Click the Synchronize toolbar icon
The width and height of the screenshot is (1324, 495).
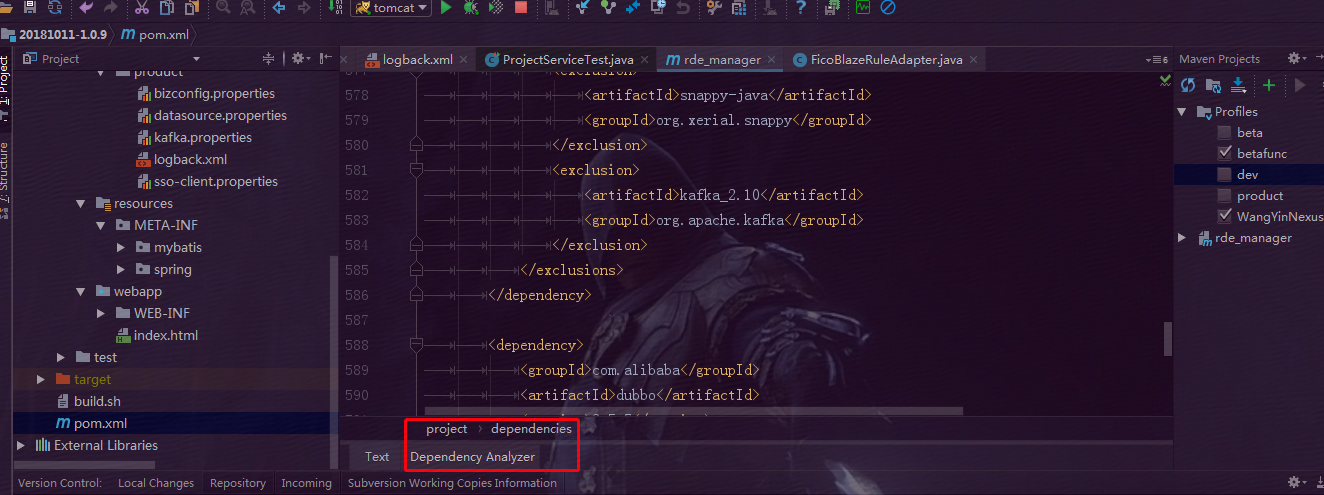[53, 8]
